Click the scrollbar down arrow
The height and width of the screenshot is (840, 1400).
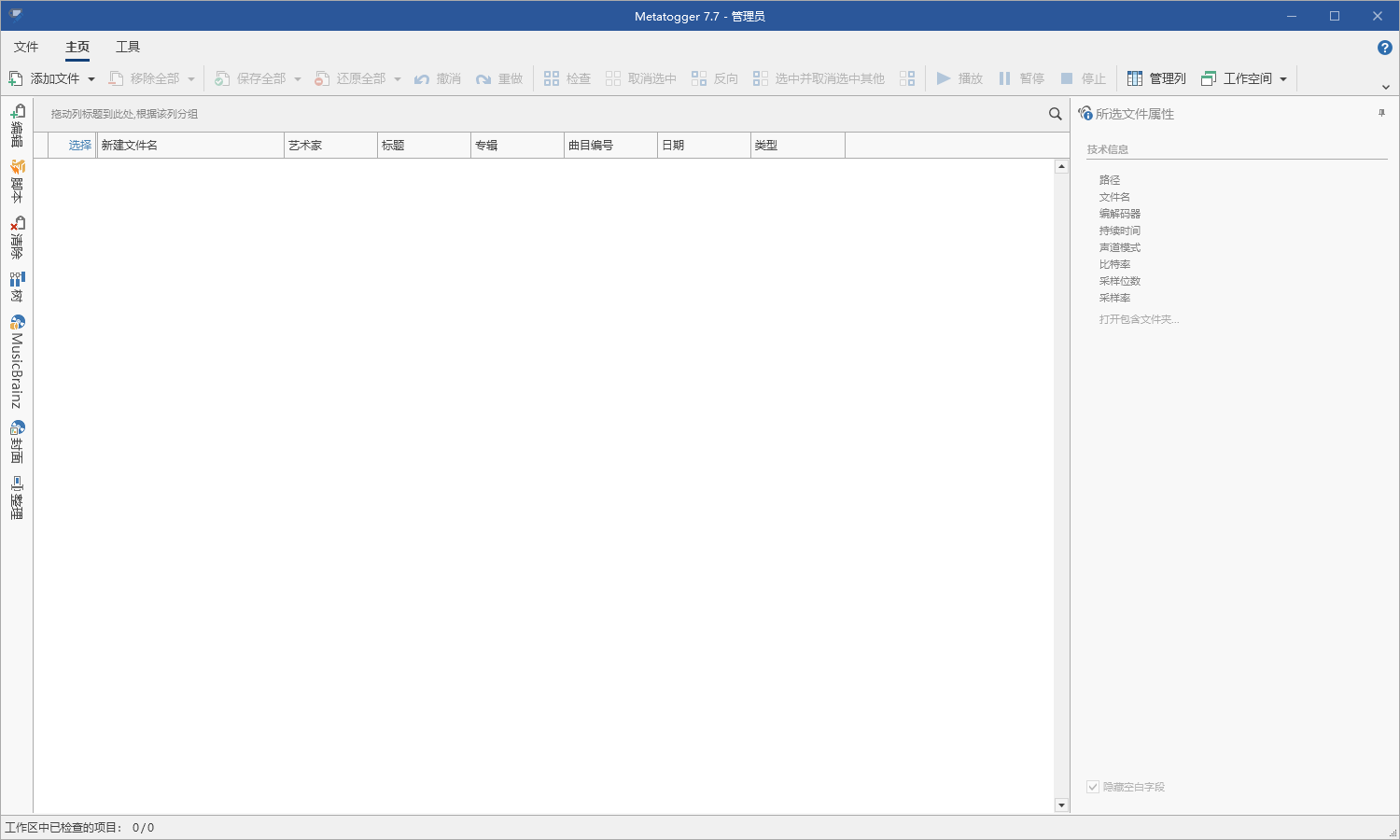(x=1061, y=805)
